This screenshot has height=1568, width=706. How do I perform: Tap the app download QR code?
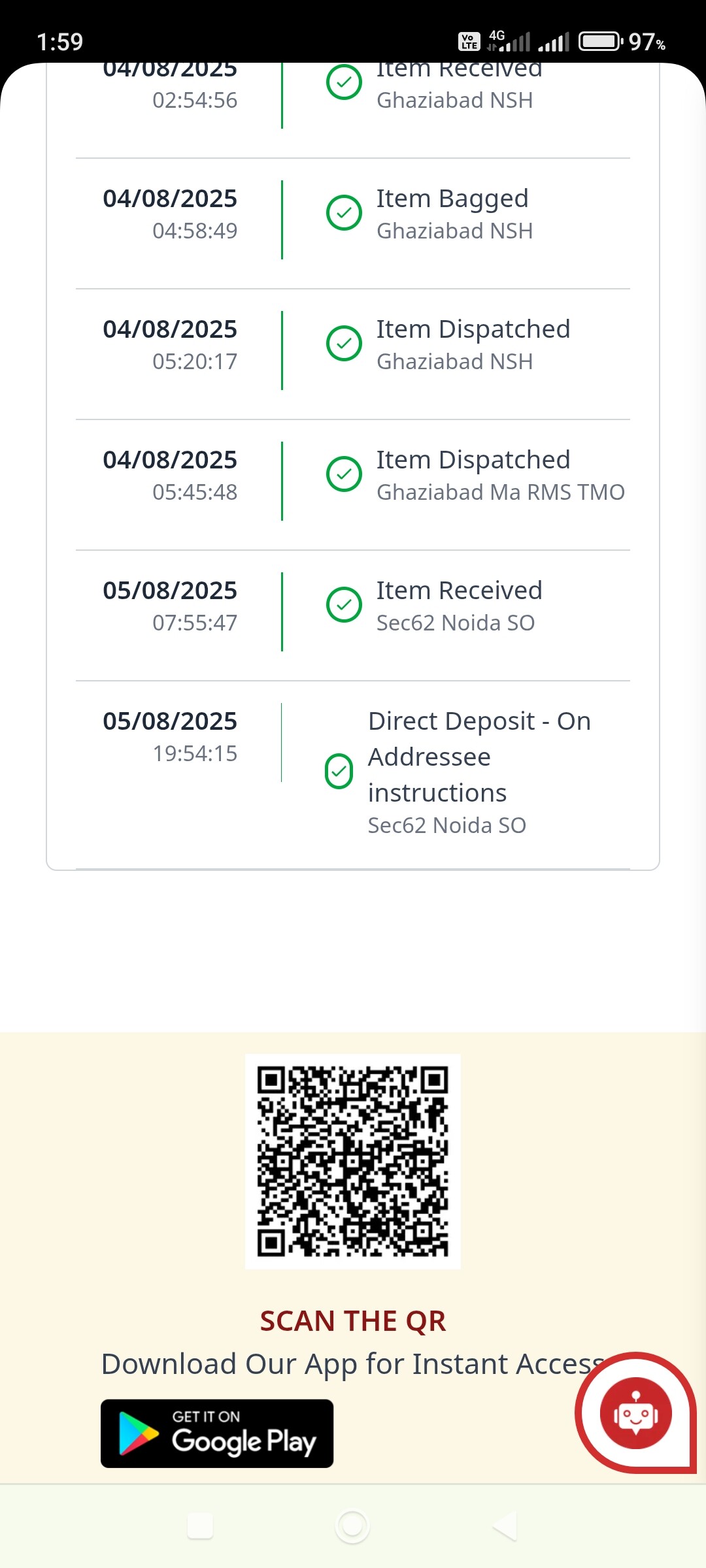coord(353,1161)
